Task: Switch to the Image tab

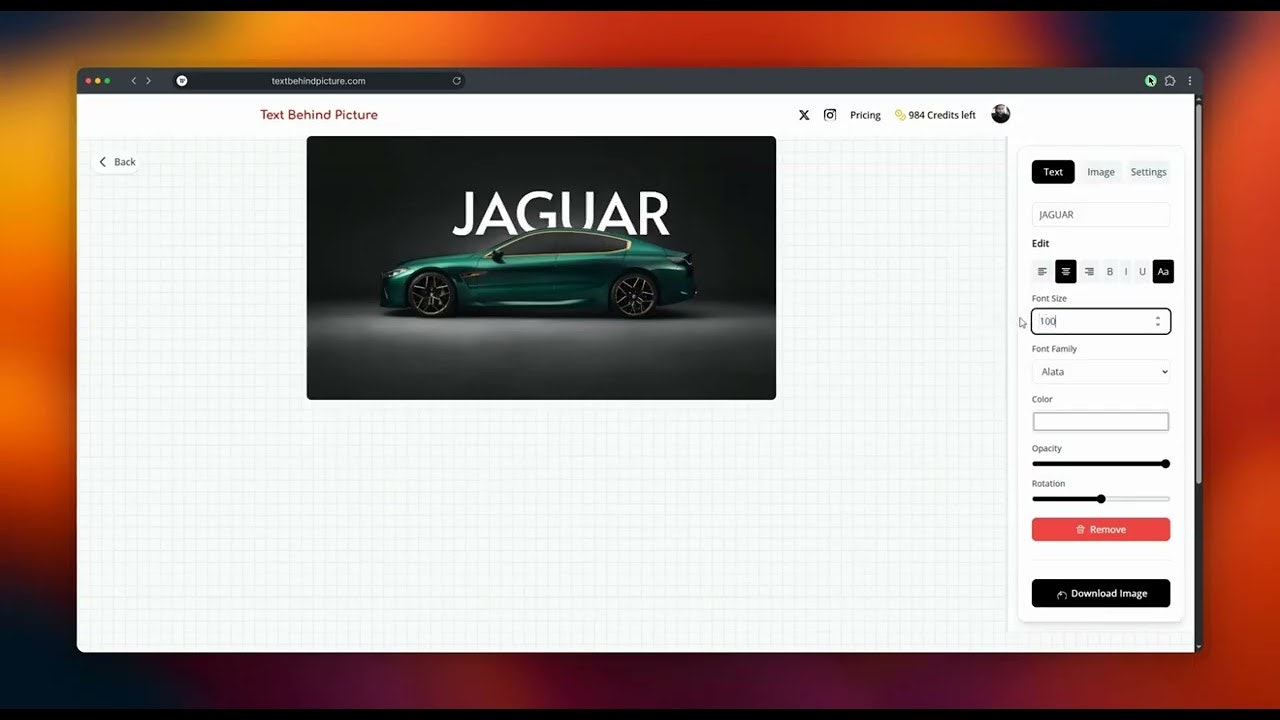Action: (x=1101, y=172)
